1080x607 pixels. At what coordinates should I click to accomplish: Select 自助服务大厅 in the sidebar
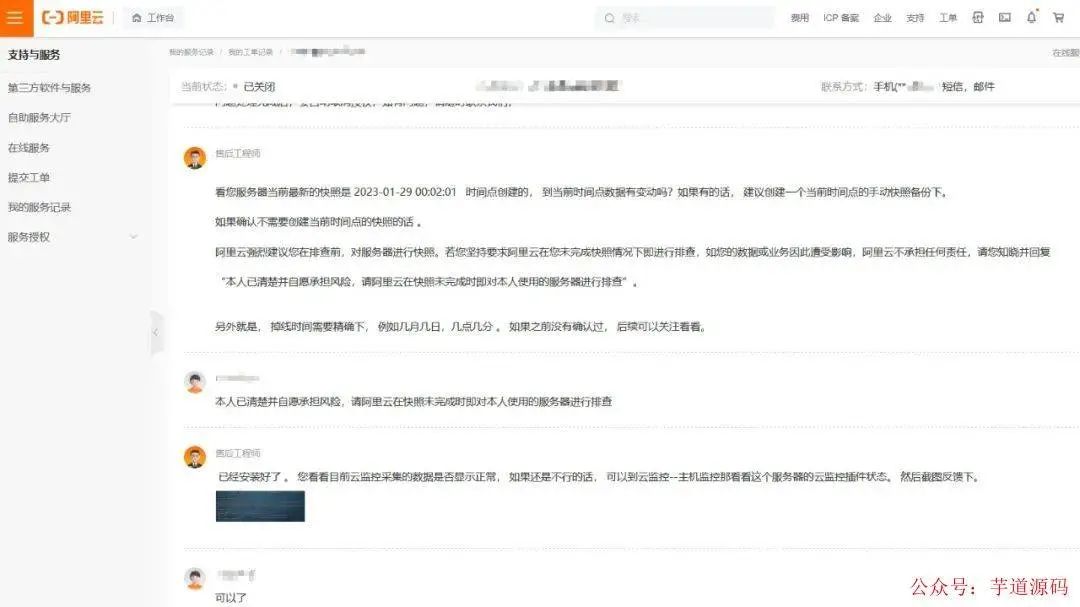pos(39,117)
